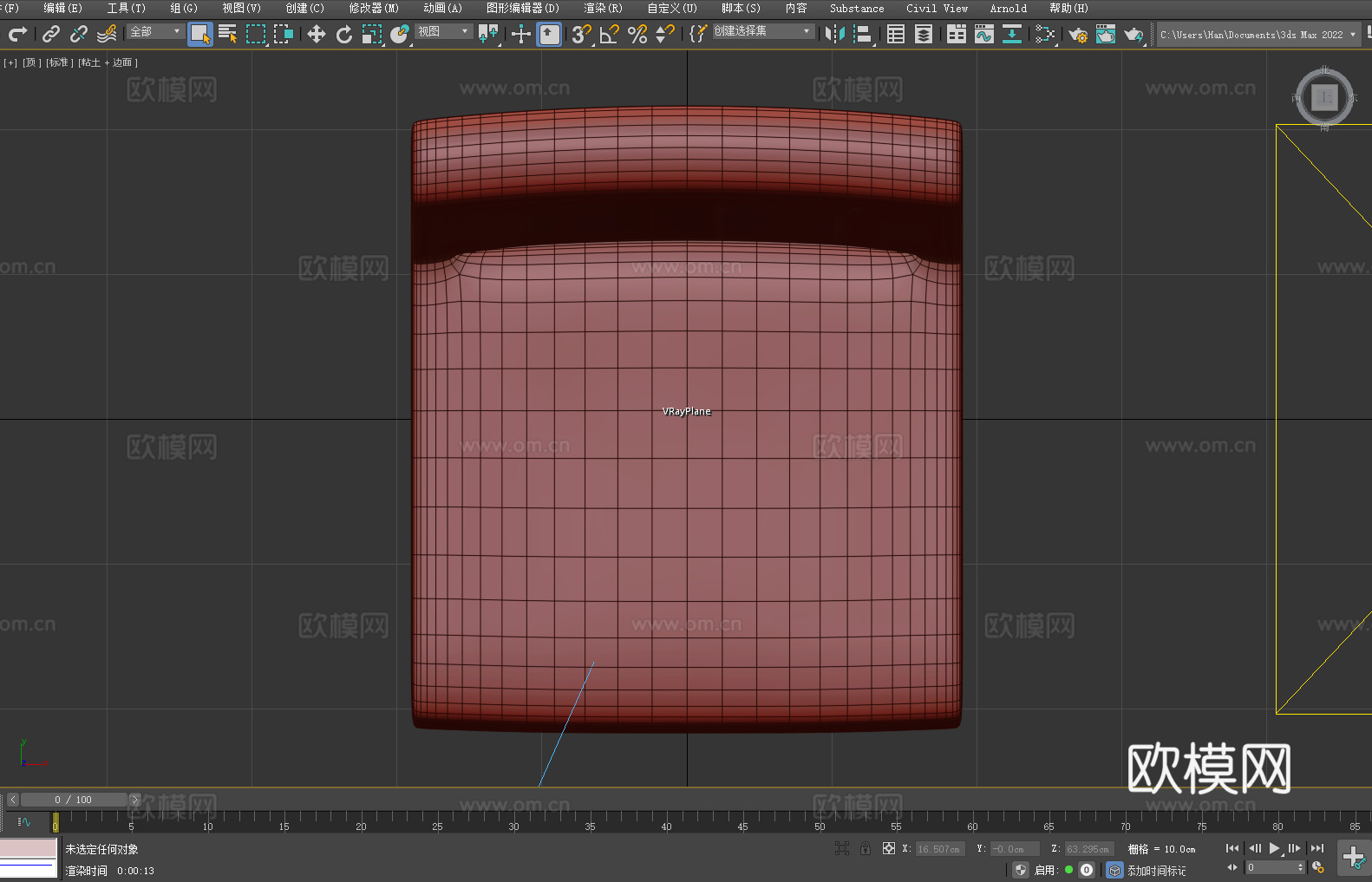Open the 修改器(M) menu

coord(374,8)
